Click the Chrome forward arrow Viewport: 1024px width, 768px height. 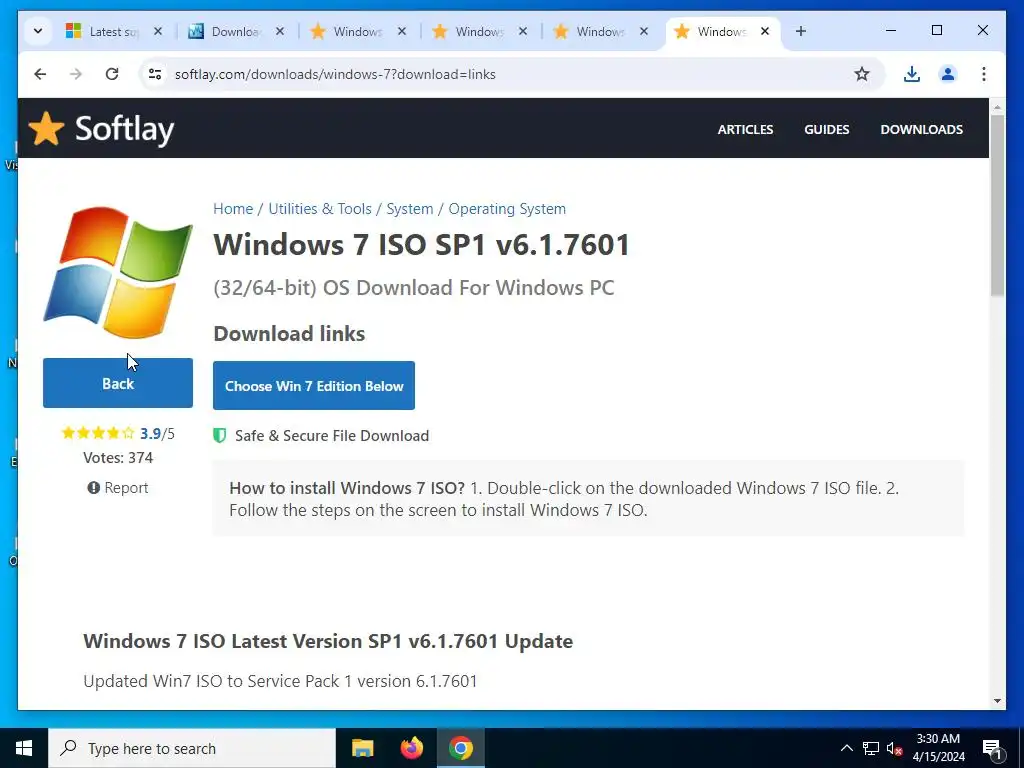pyautogui.click(x=76, y=74)
